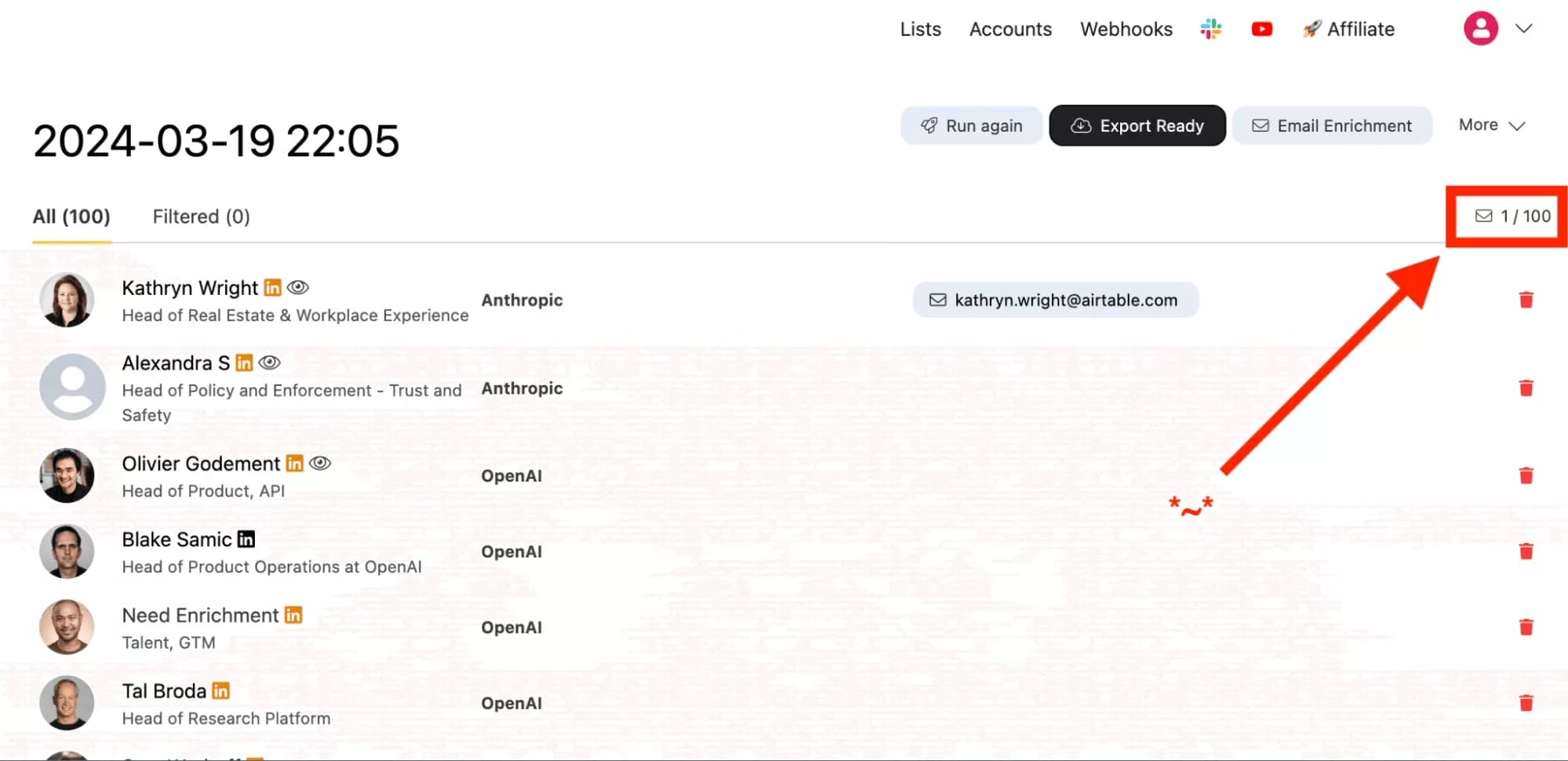Click the list title 2024-03-19 22:05

pos(216,141)
